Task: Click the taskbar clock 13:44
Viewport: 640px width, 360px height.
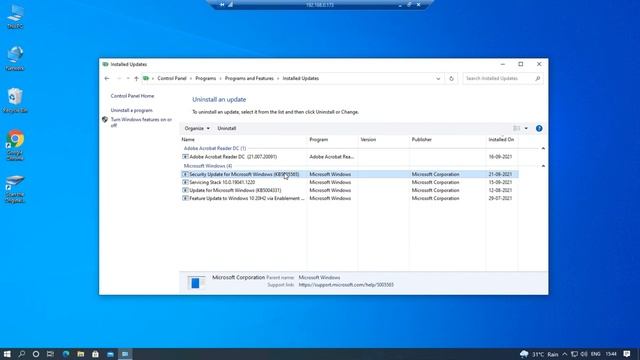Action: 611,354
